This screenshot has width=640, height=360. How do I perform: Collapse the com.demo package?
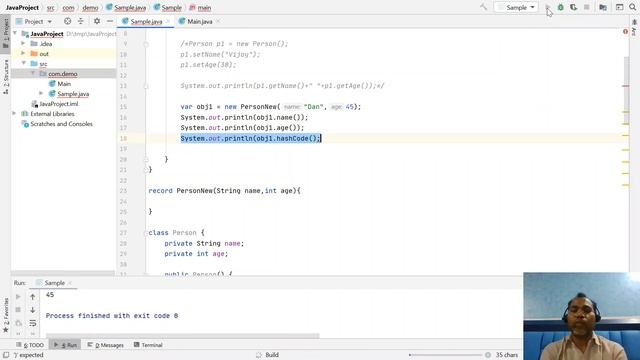point(33,73)
